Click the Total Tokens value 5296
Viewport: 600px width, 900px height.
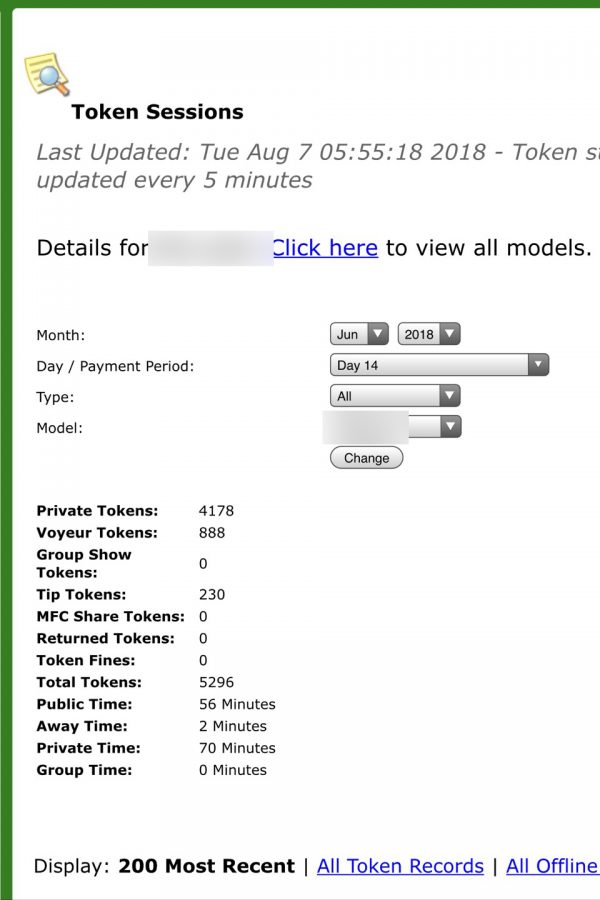click(216, 683)
